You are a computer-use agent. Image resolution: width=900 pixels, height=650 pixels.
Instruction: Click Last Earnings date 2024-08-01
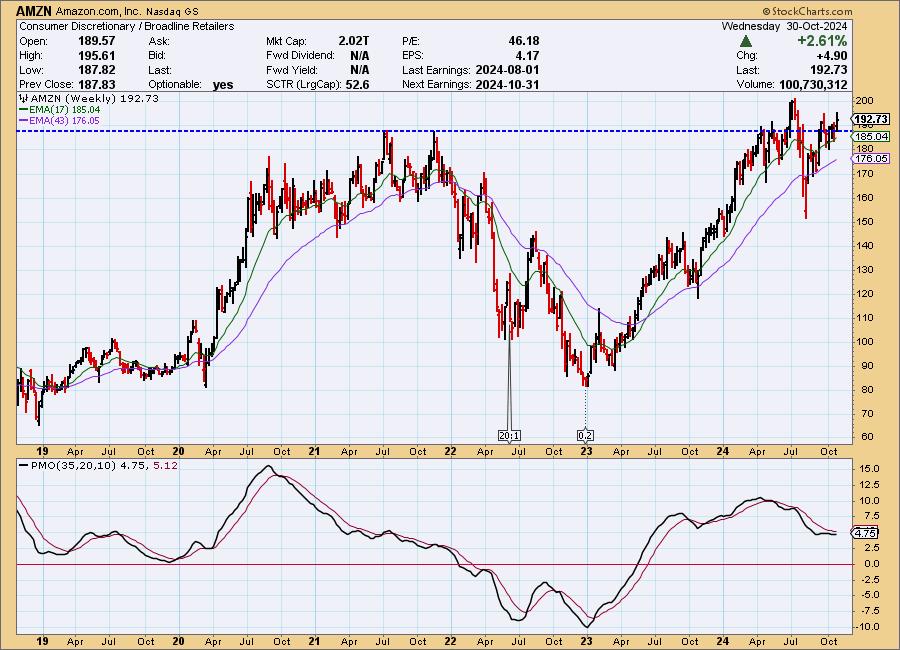(x=507, y=70)
